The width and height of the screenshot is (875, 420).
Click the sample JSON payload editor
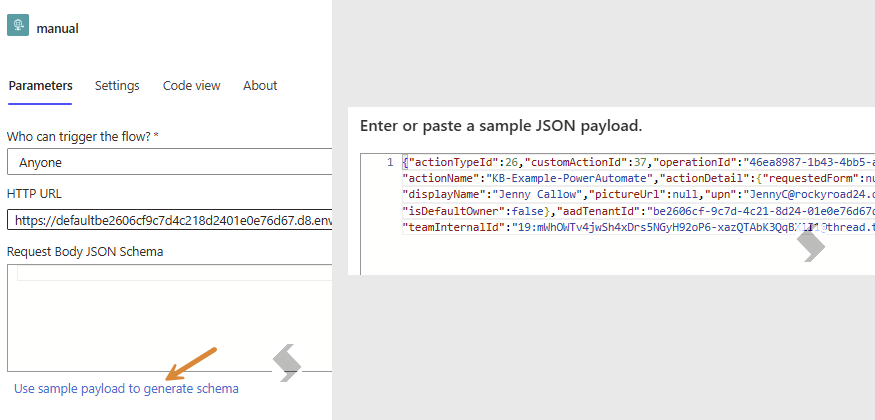click(x=617, y=214)
